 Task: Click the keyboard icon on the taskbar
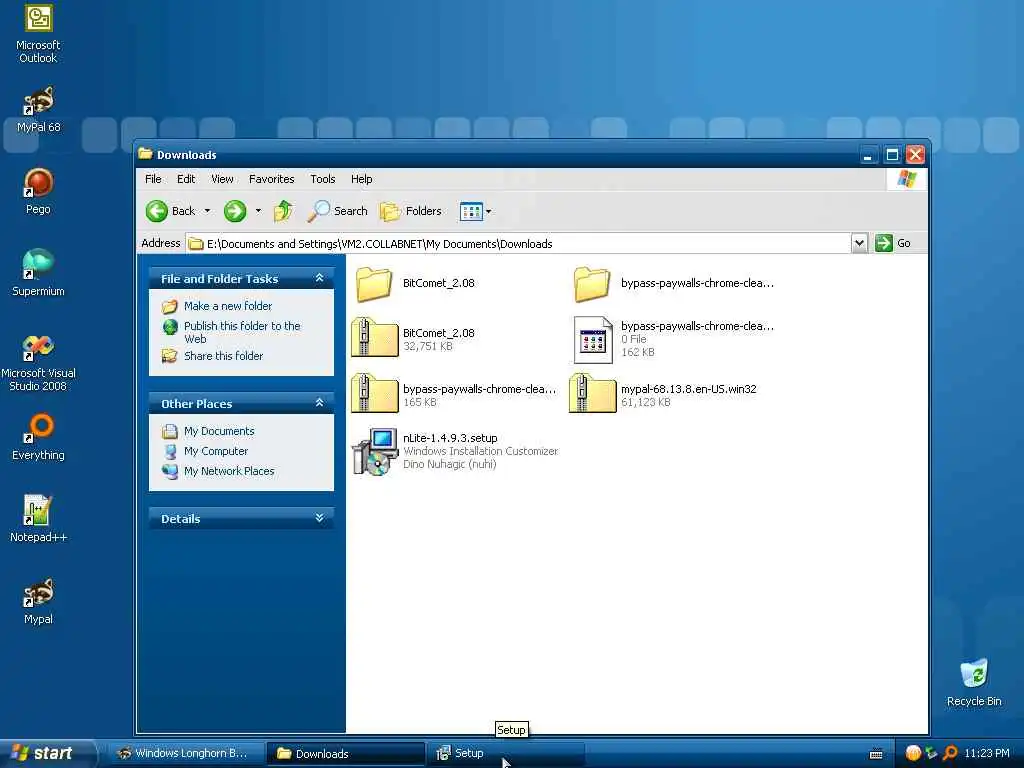pos(876,754)
